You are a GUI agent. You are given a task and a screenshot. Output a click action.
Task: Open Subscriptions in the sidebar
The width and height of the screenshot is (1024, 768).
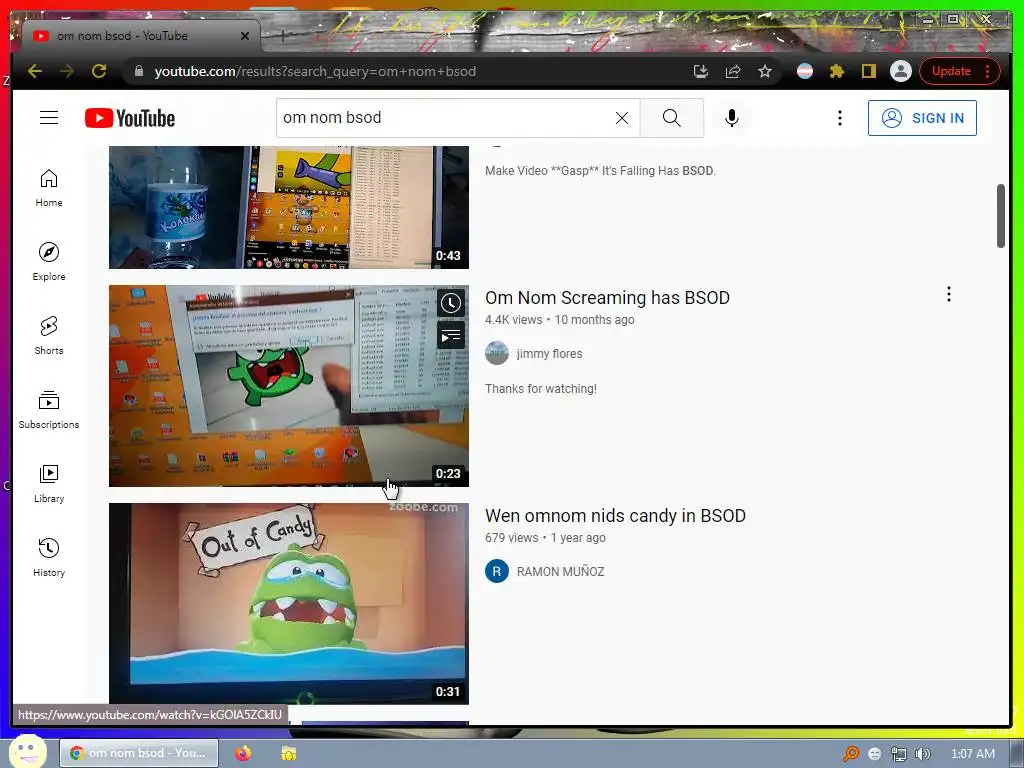pos(49,409)
